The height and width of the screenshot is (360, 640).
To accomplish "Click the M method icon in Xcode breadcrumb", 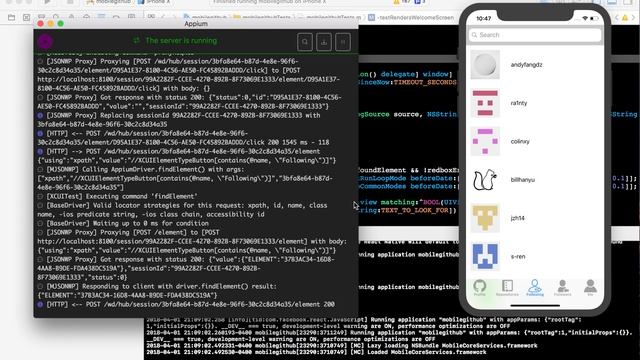I will (371, 18).
